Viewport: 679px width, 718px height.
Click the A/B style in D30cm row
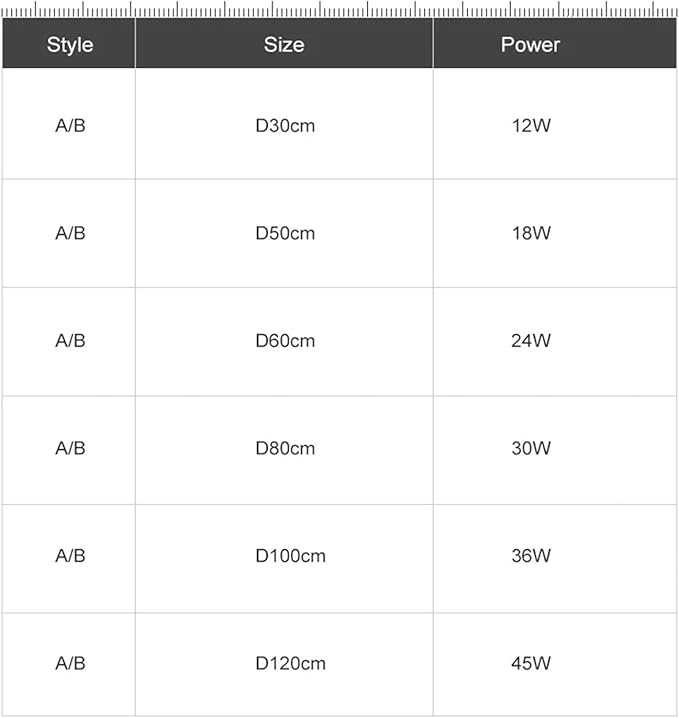[70, 125]
